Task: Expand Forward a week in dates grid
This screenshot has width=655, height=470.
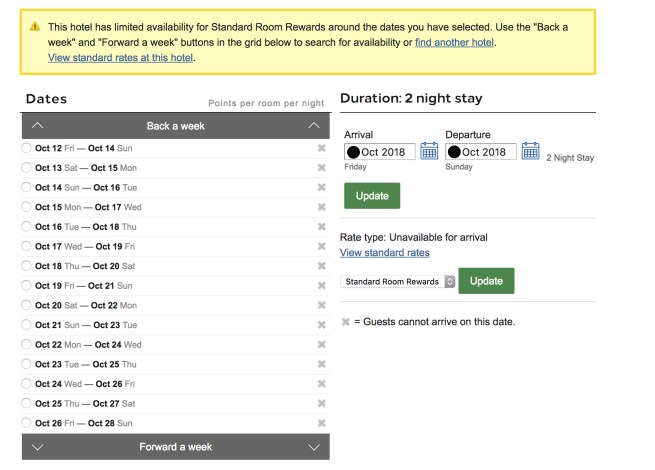Action: pos(176,447)
